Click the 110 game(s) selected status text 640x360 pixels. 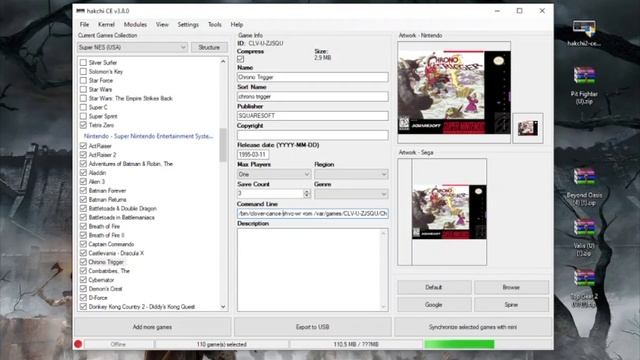coord(222,344)
